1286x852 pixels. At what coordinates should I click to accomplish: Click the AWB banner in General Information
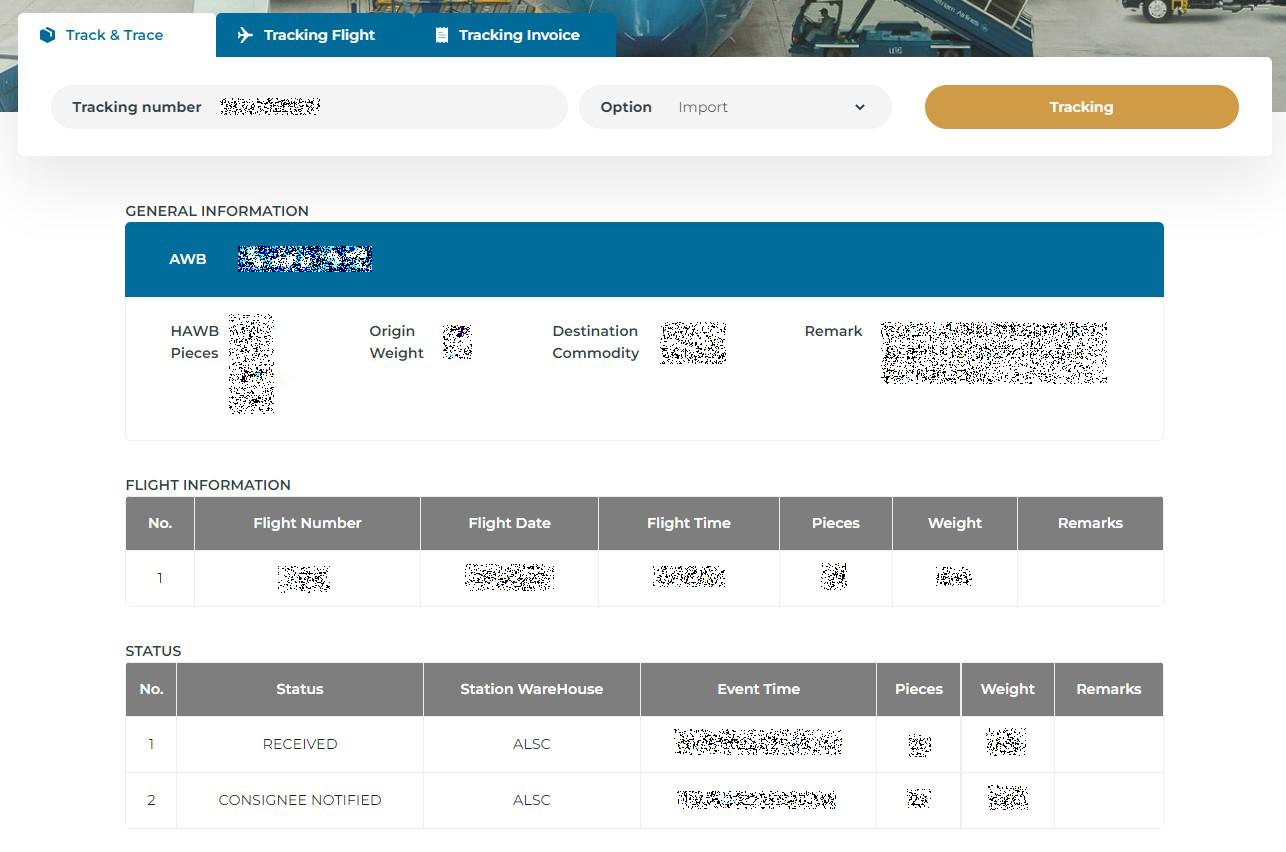[644, 259]
